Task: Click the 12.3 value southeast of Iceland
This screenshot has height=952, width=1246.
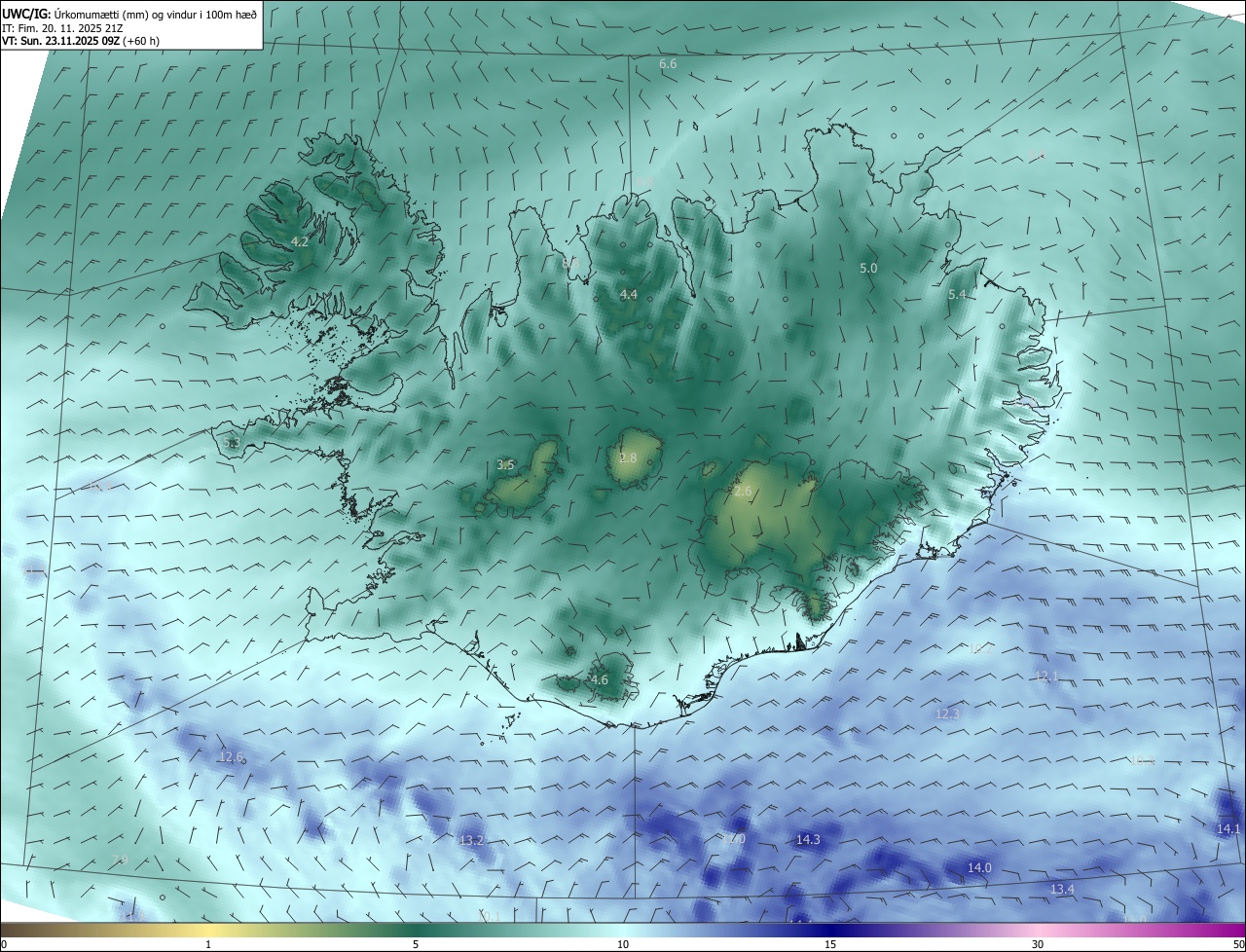Action: click(947, 714)
